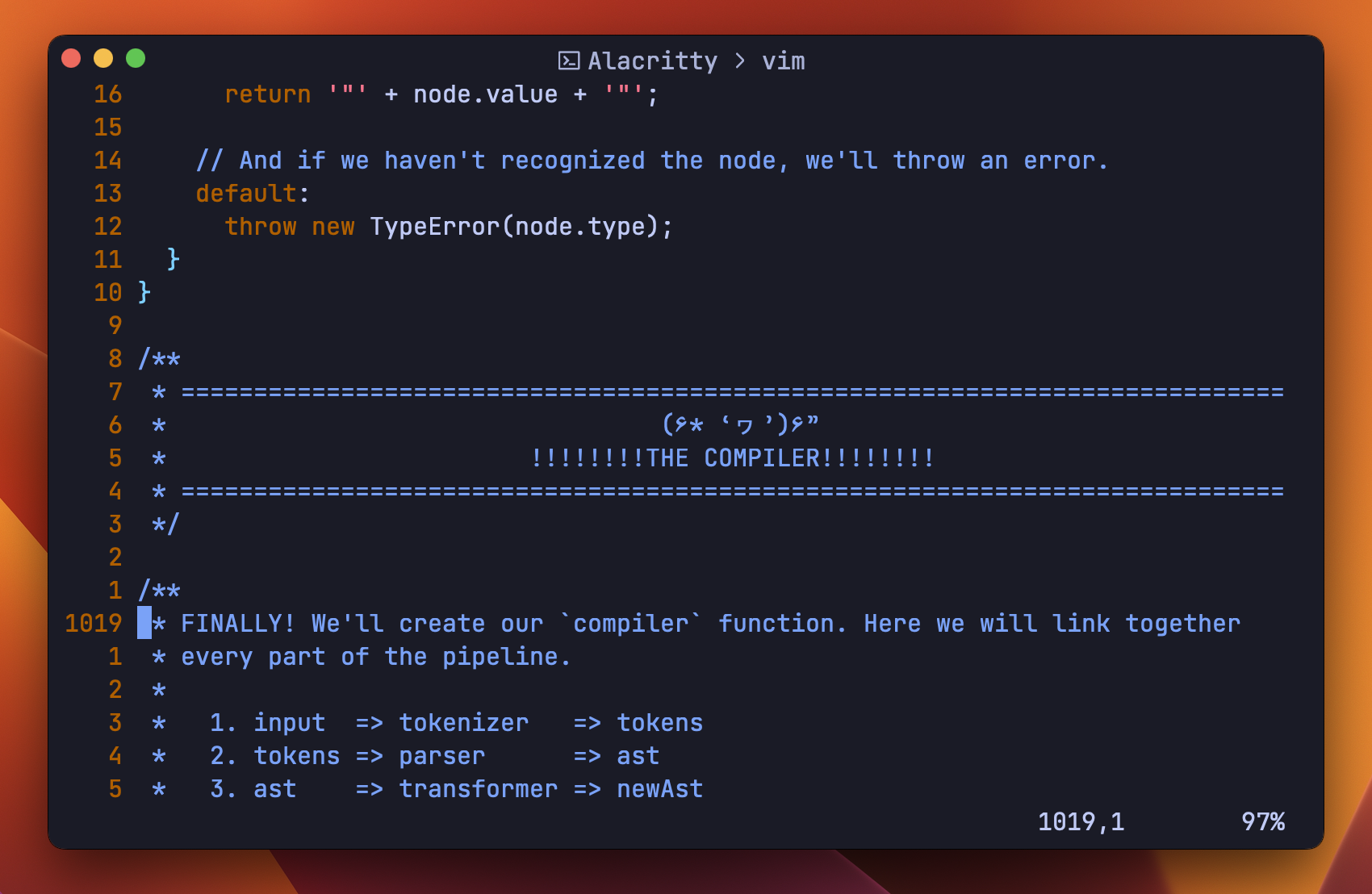Click the absolute line number 1019 in gutter
The width and height of the screenshot is (1372, 894).
point(94,623)
